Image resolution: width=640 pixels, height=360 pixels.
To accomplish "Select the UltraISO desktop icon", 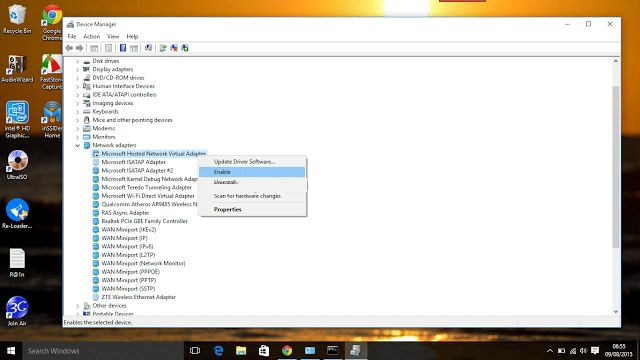I will click(x=17, y=165).
